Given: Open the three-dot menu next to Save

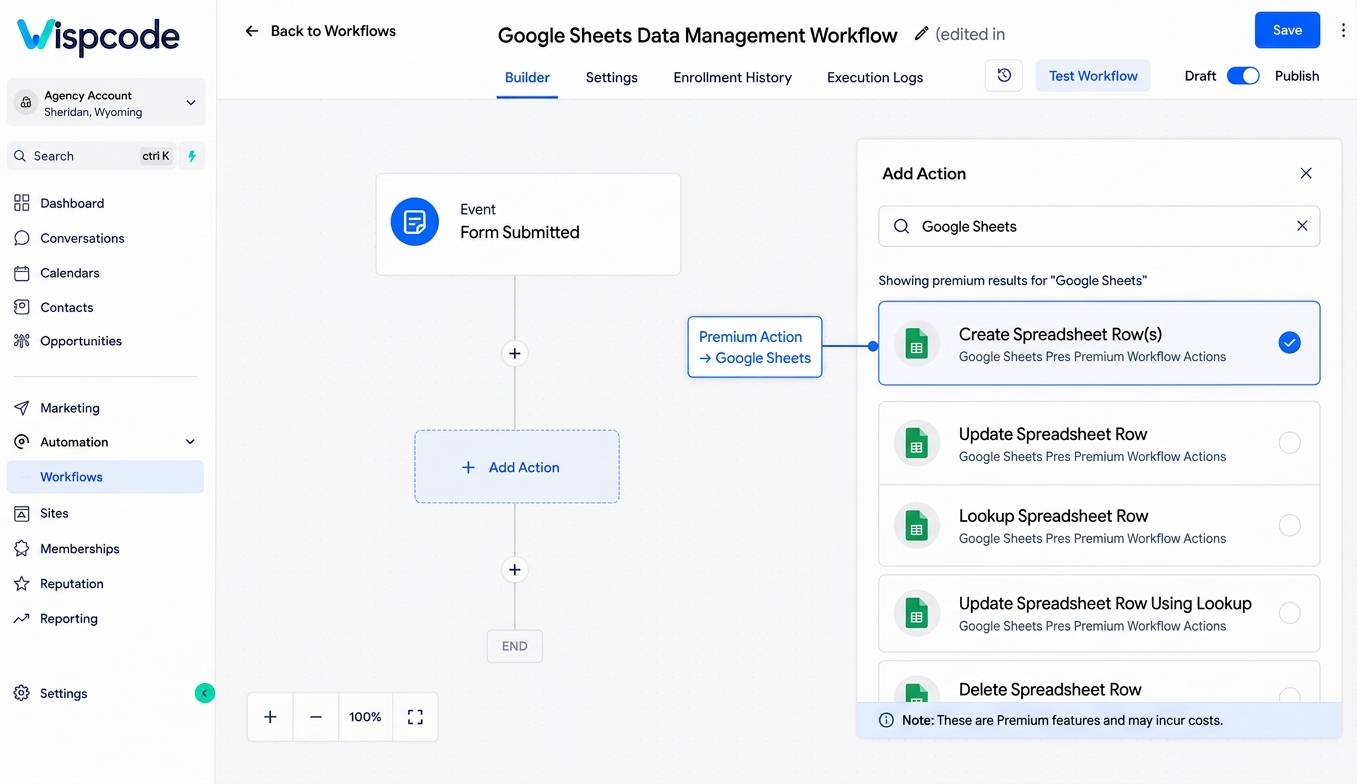Looking at the screenshot, I should pyautogui.click(x=1343, y=30).
